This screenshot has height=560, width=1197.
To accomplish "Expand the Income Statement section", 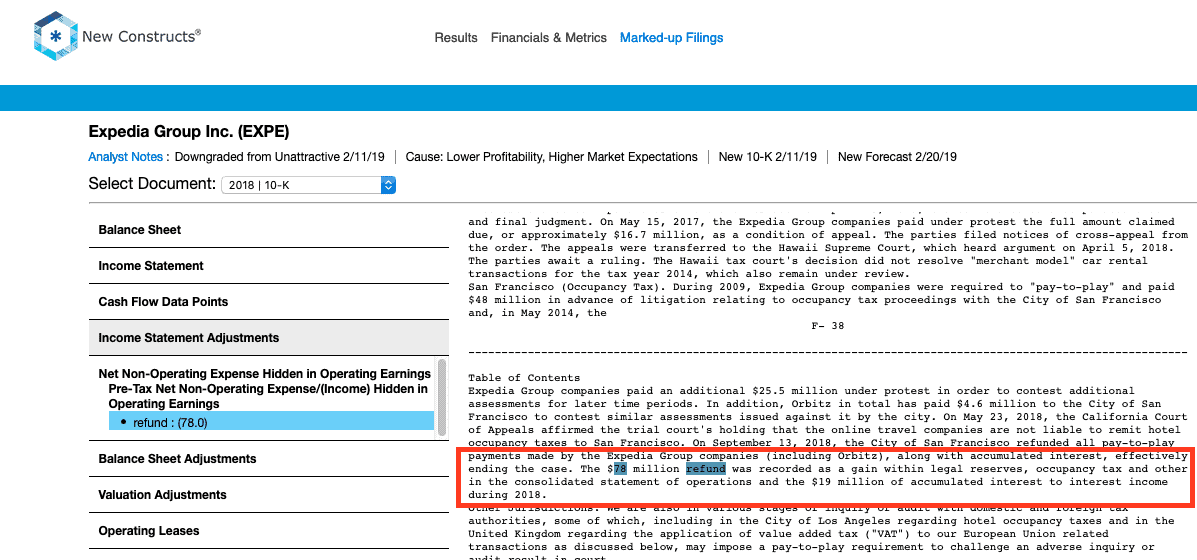I will 269,266.
